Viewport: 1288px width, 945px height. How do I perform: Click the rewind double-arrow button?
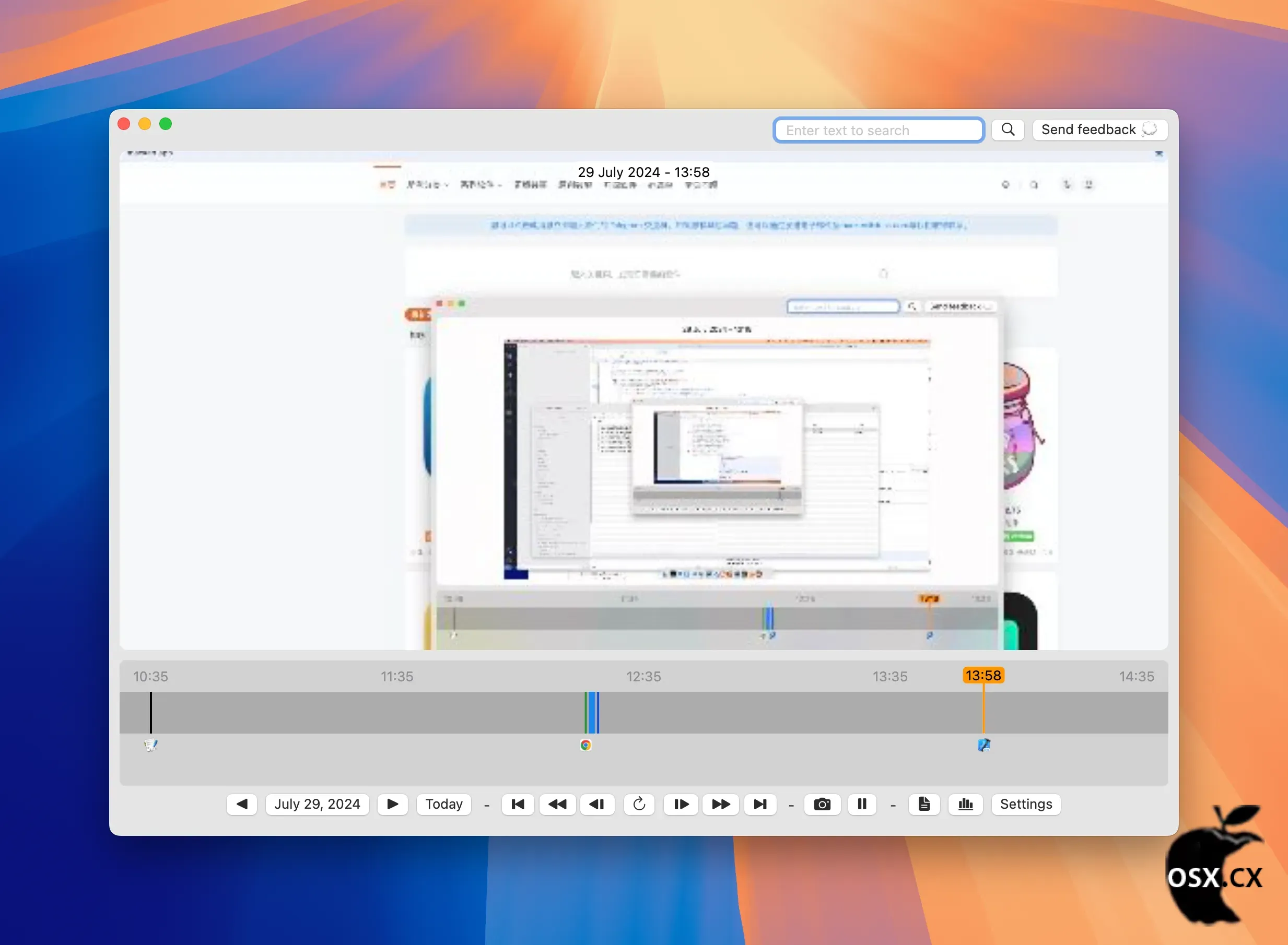[x=557, y=804]
